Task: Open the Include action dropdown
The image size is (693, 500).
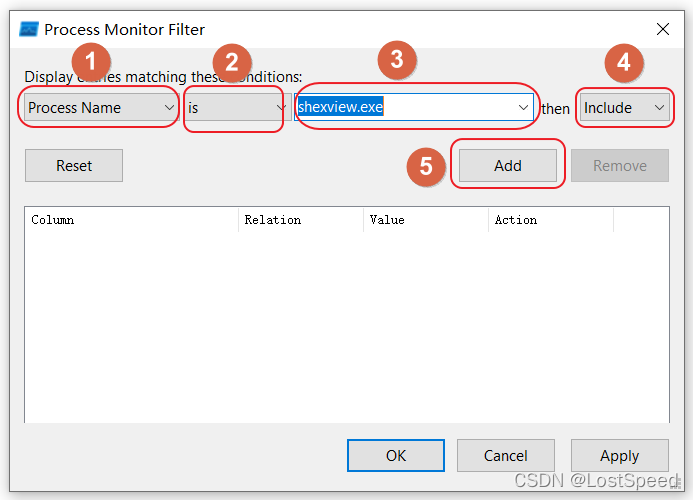Action: coord(624,107)
